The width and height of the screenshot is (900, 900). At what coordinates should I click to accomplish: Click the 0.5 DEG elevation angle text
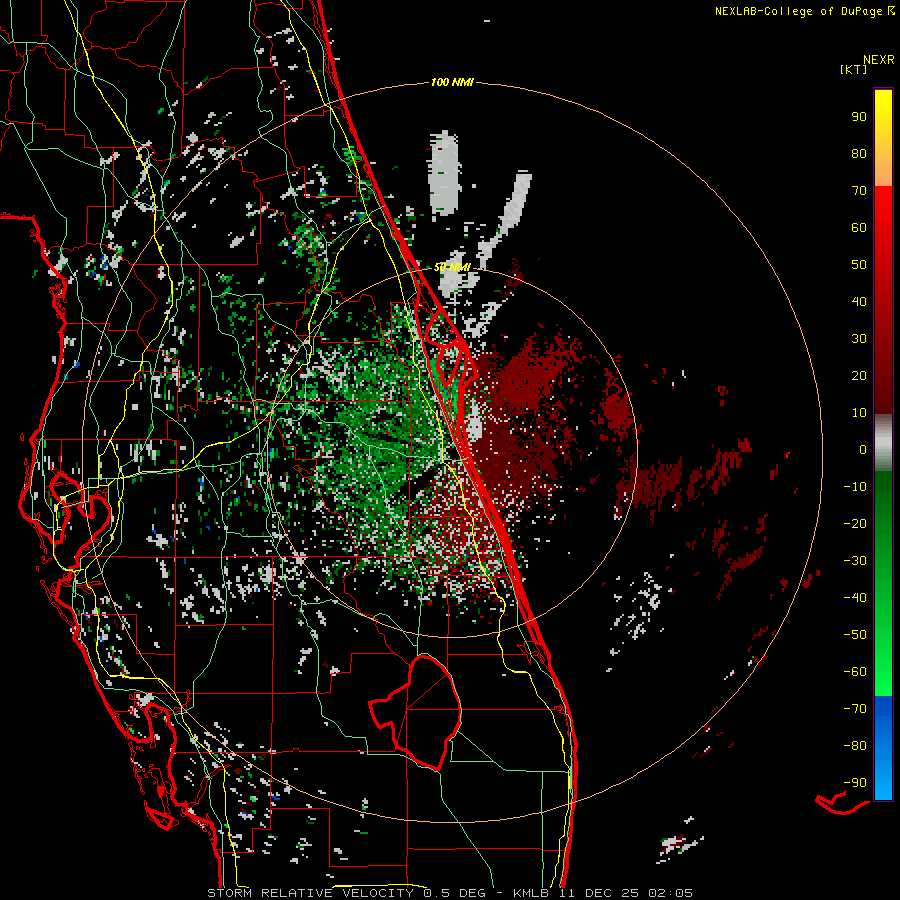tap(455, 893)
